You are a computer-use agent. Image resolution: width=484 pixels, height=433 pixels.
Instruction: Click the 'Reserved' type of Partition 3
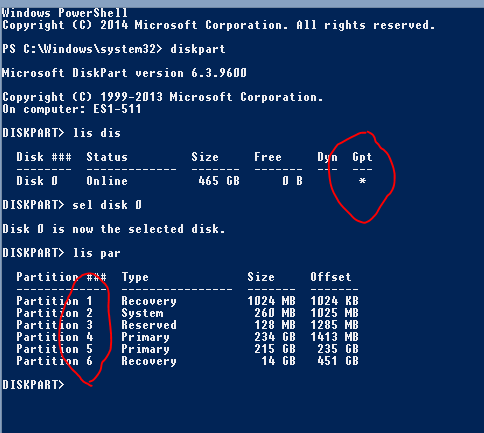click(149, 325)
